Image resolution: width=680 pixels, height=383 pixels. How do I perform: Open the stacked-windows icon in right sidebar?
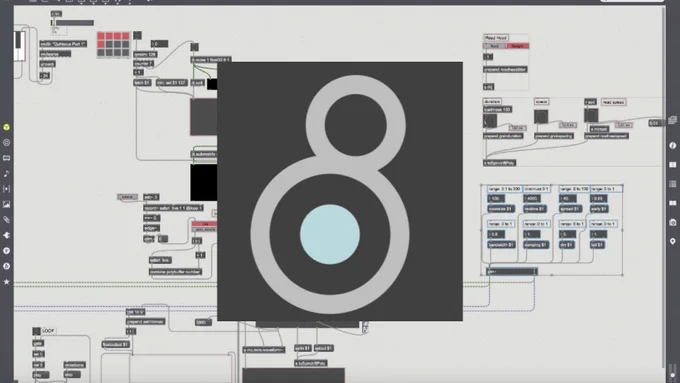(x=673, y=120)
